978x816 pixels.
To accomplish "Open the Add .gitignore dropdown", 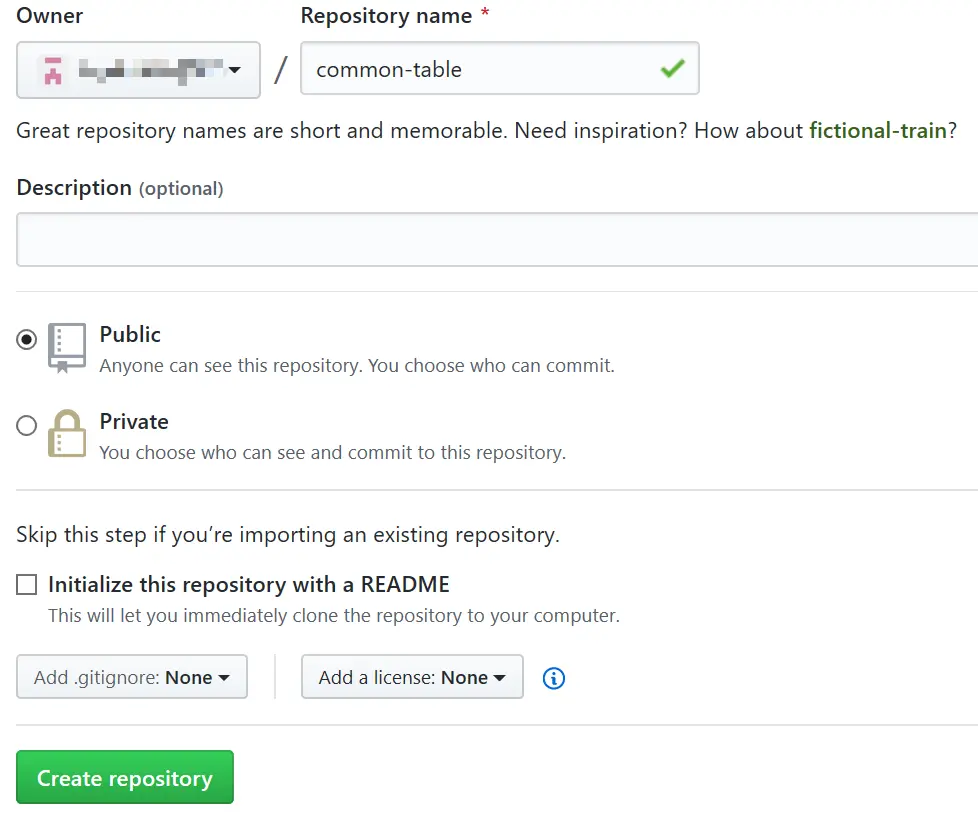I will pyautogui.click(x=132, y=677).
